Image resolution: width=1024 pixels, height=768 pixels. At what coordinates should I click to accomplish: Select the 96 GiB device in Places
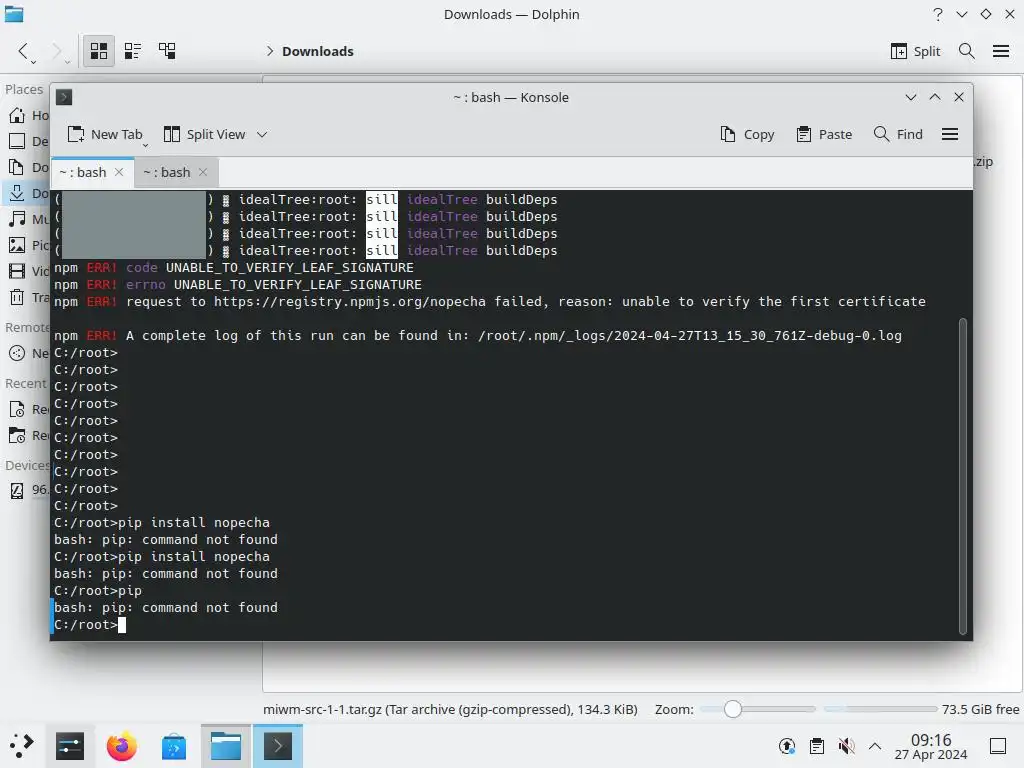click(29, 490)
